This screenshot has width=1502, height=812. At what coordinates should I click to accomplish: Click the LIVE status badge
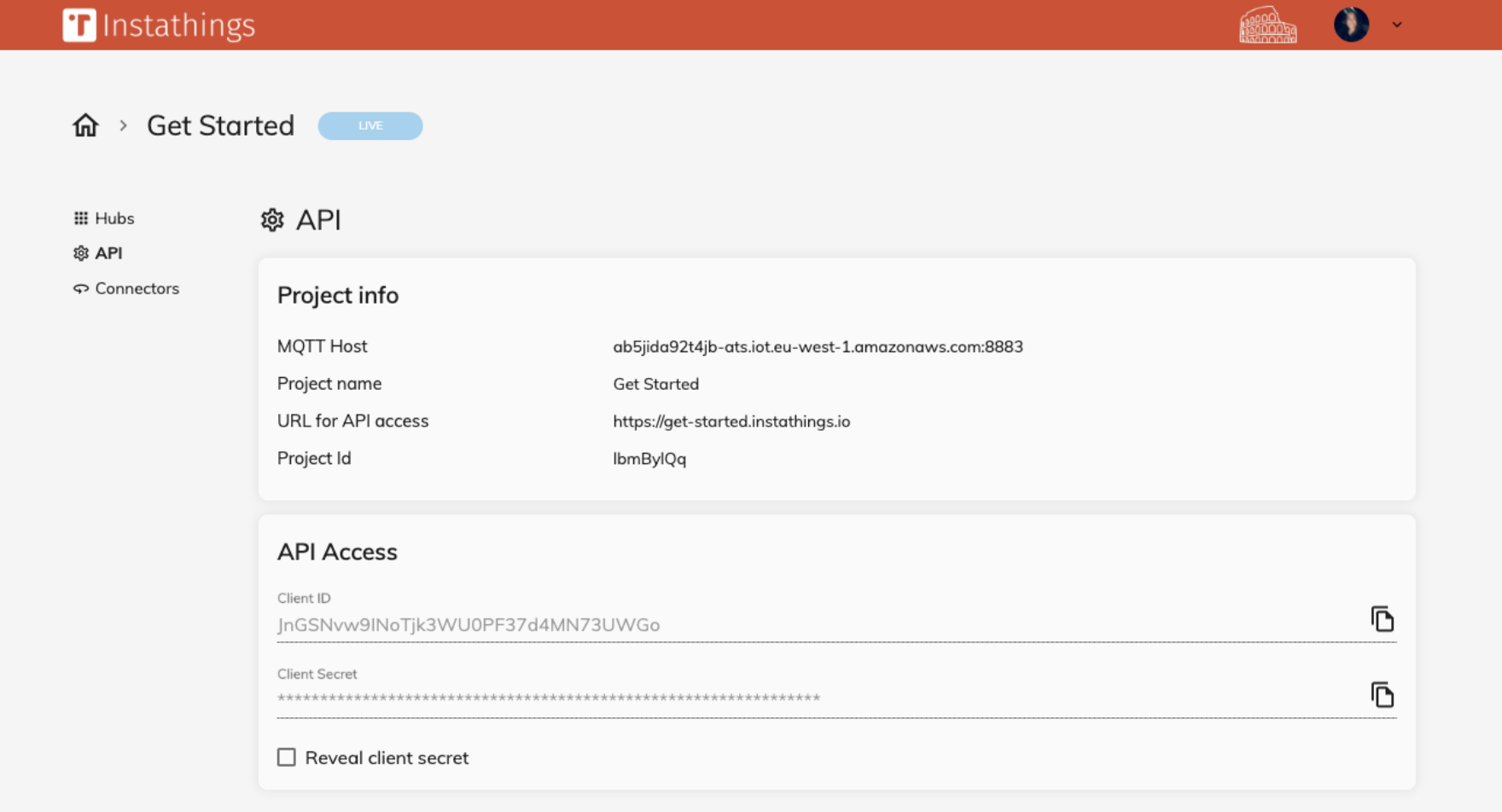click(370, 125)
